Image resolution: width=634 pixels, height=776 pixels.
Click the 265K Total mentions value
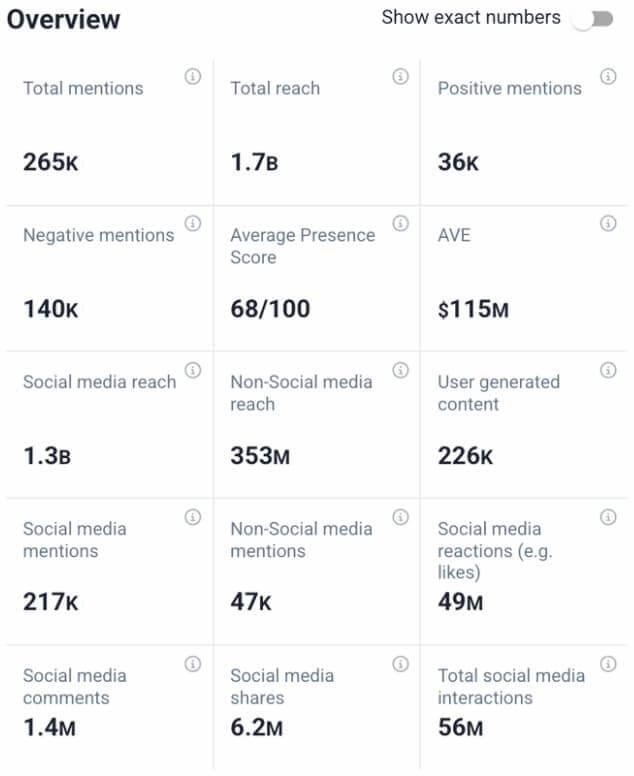(51, 162)
